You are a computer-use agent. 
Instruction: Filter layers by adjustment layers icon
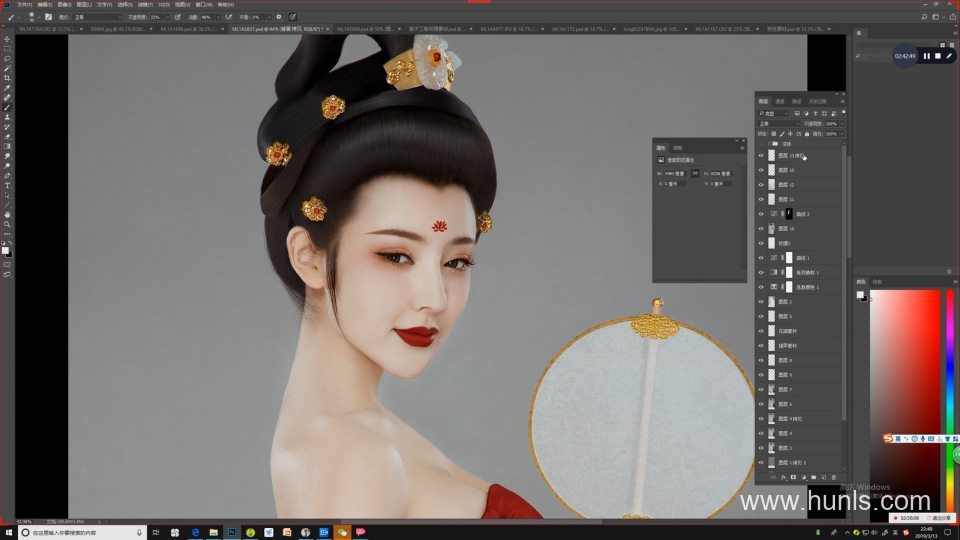(806, 113)
